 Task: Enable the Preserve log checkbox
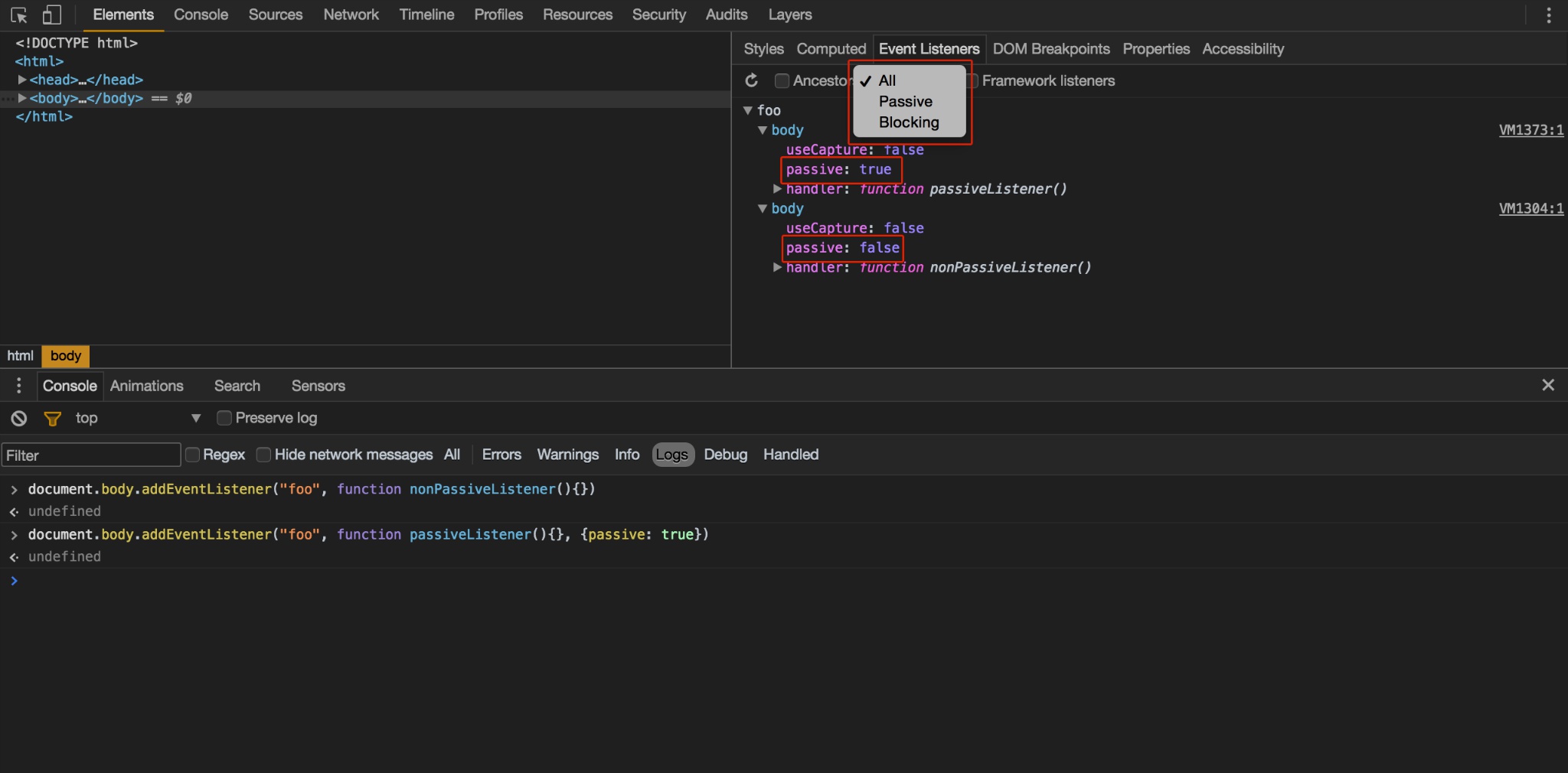click(224, 418)
